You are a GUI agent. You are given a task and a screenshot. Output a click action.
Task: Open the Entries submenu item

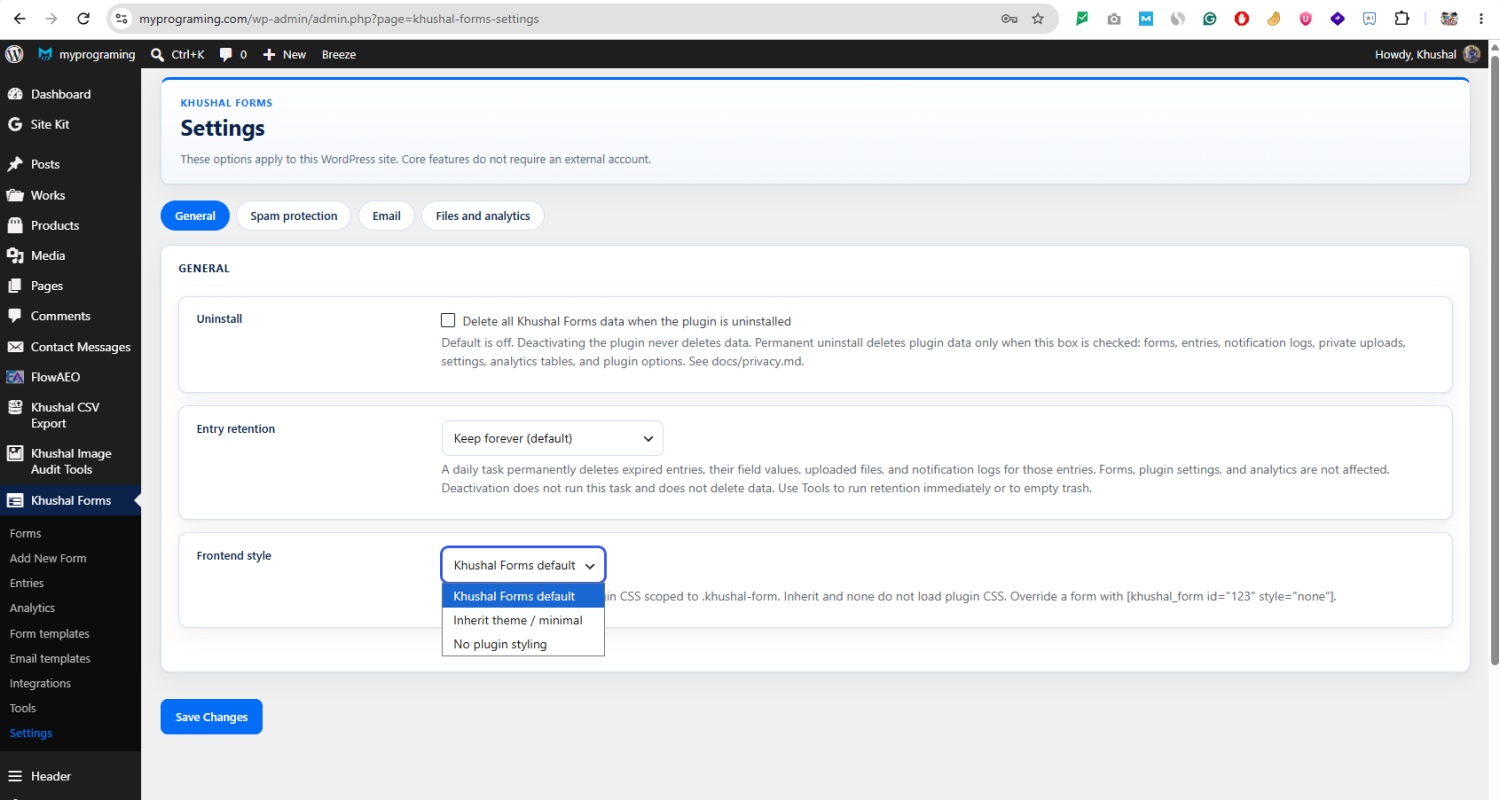(27, 583)
